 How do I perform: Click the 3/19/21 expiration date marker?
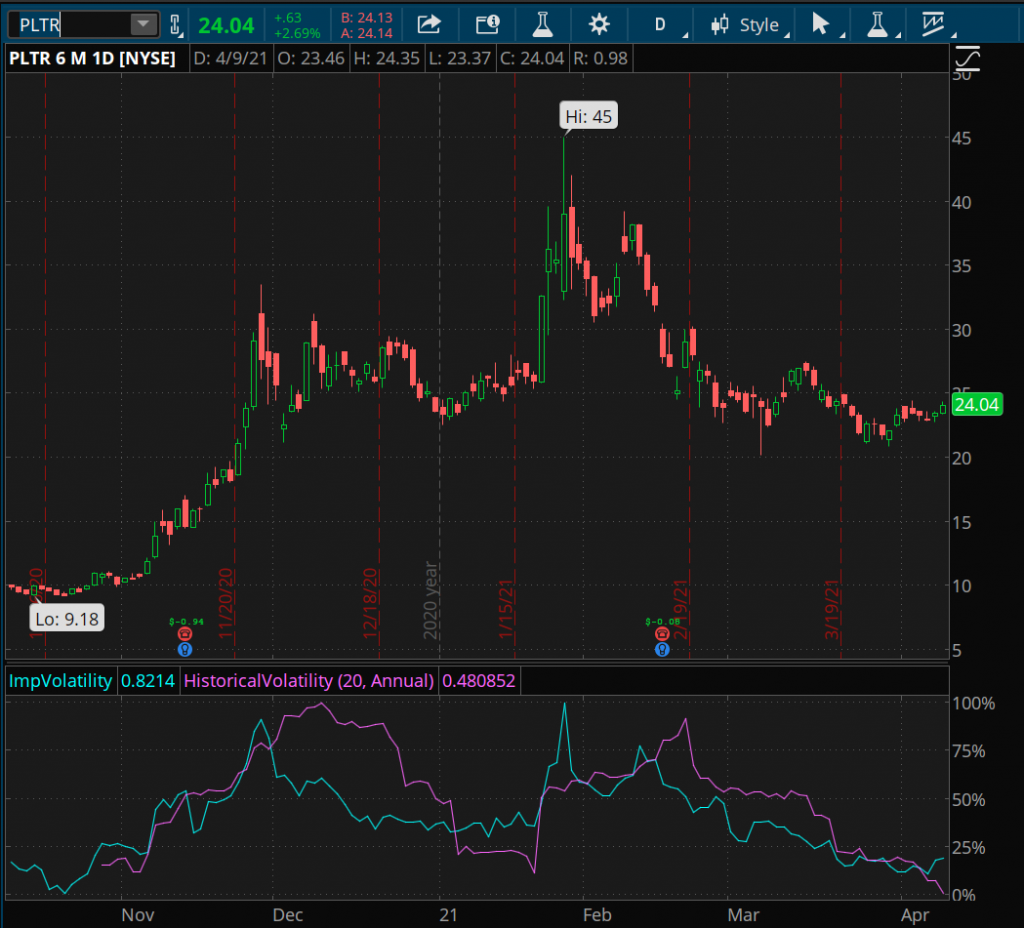coord(832,610)
